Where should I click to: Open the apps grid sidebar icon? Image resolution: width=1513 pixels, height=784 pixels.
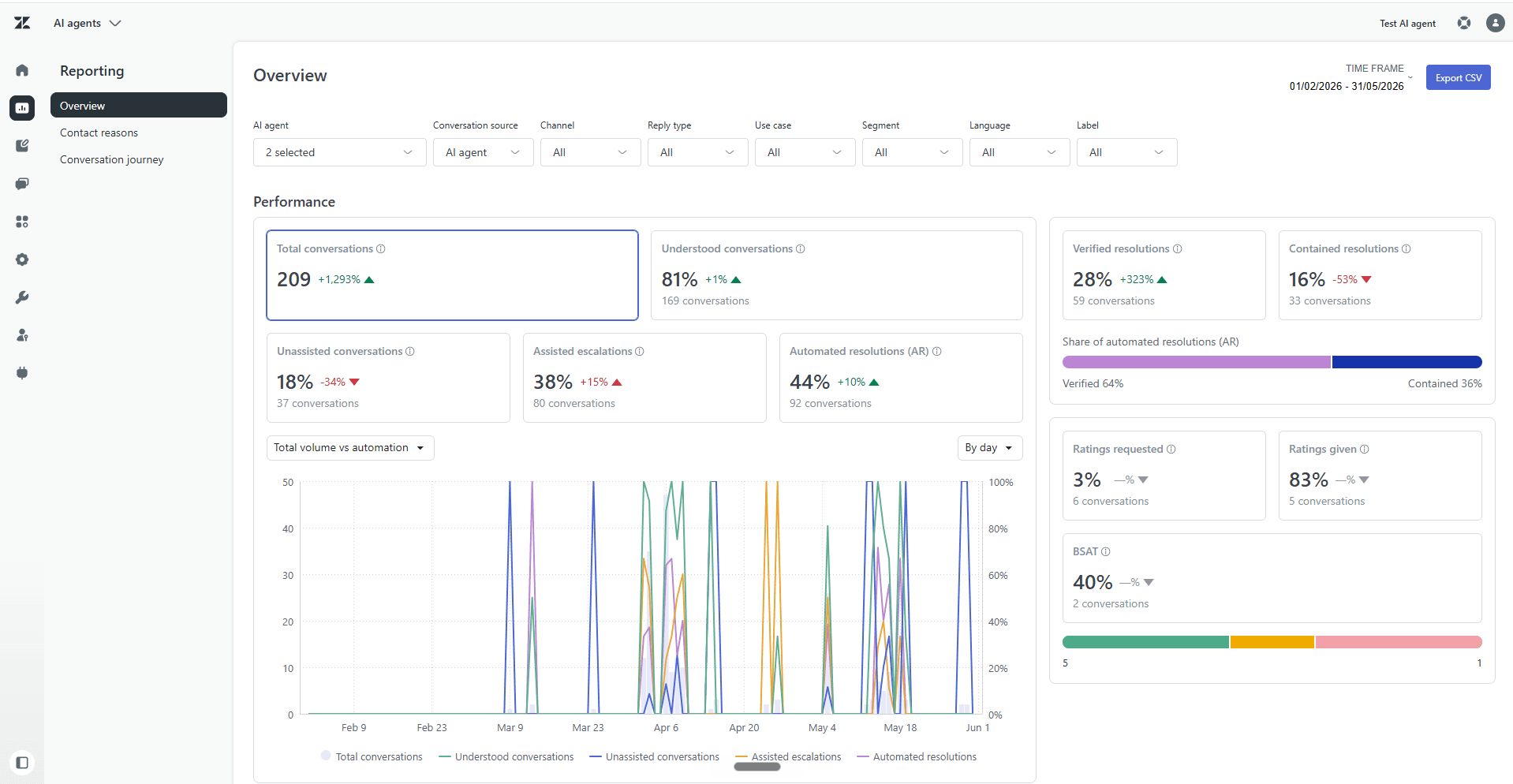(22, 222)
